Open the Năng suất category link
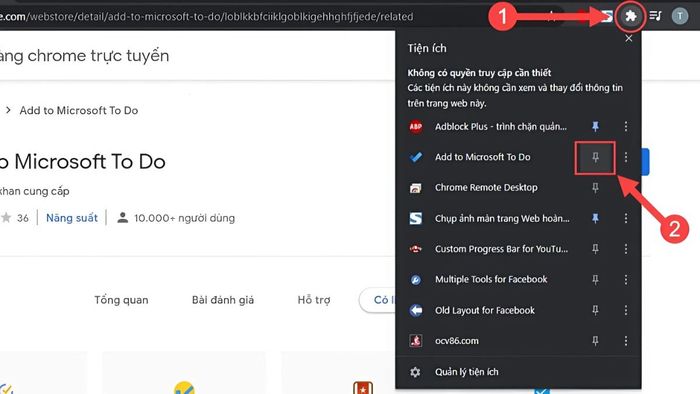Viewport: 700px width, 394px height. pyautogui.click(x=71, y=218)
